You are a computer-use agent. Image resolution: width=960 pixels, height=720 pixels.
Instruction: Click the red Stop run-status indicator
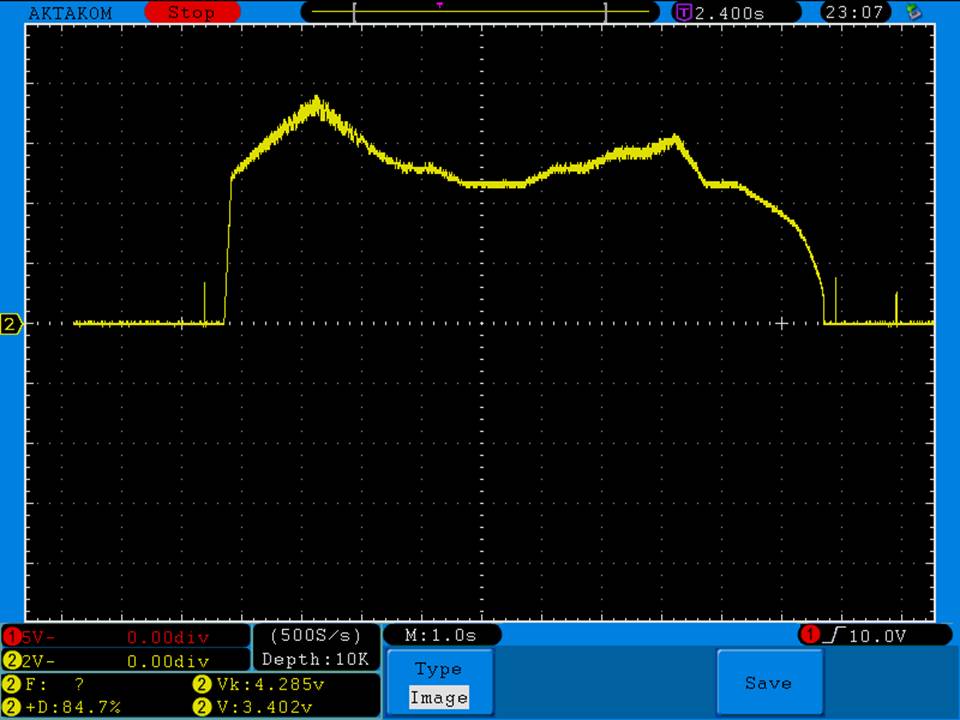click(x=191, y=13)
